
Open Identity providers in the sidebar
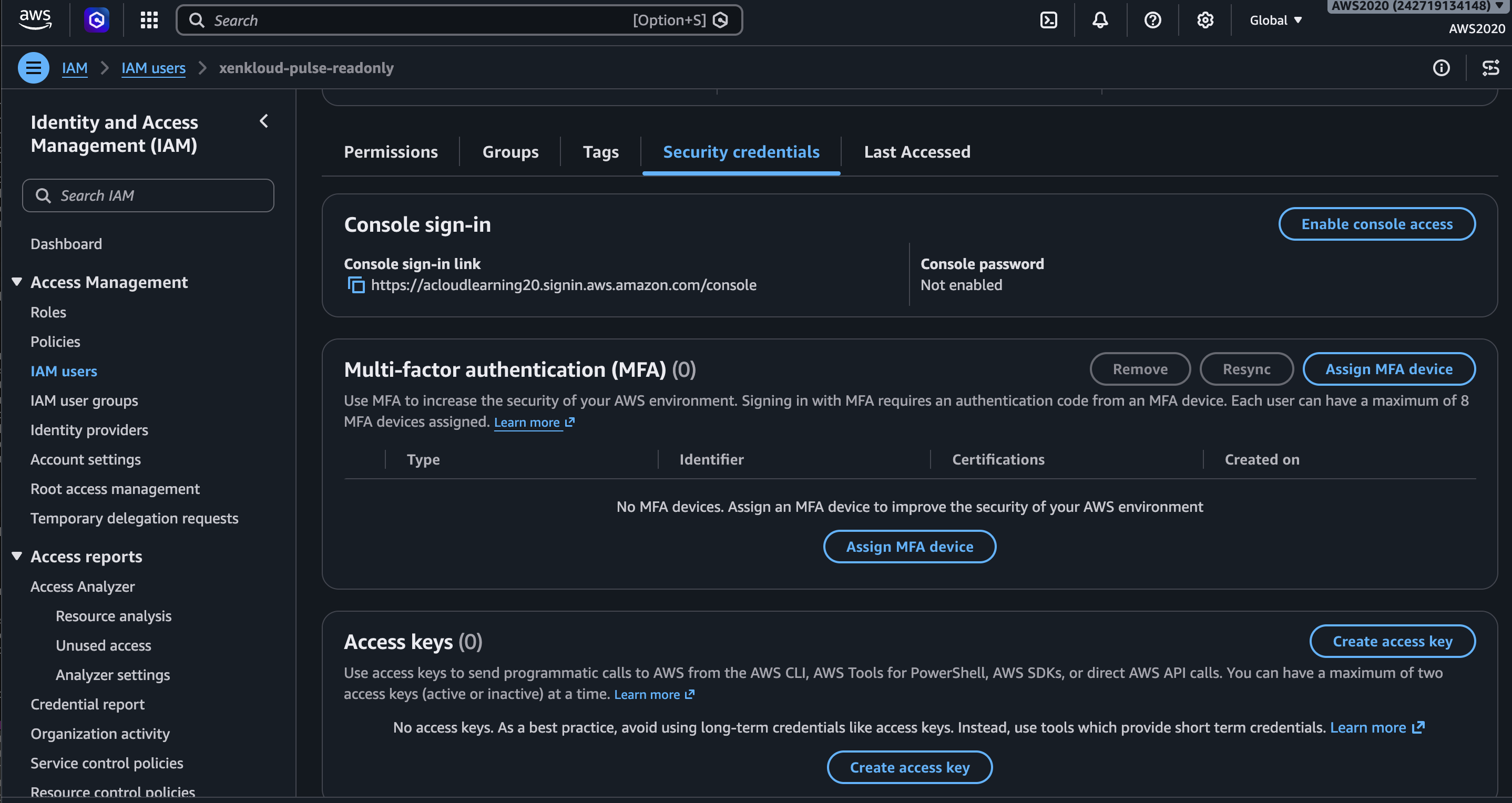coord(89,429)
